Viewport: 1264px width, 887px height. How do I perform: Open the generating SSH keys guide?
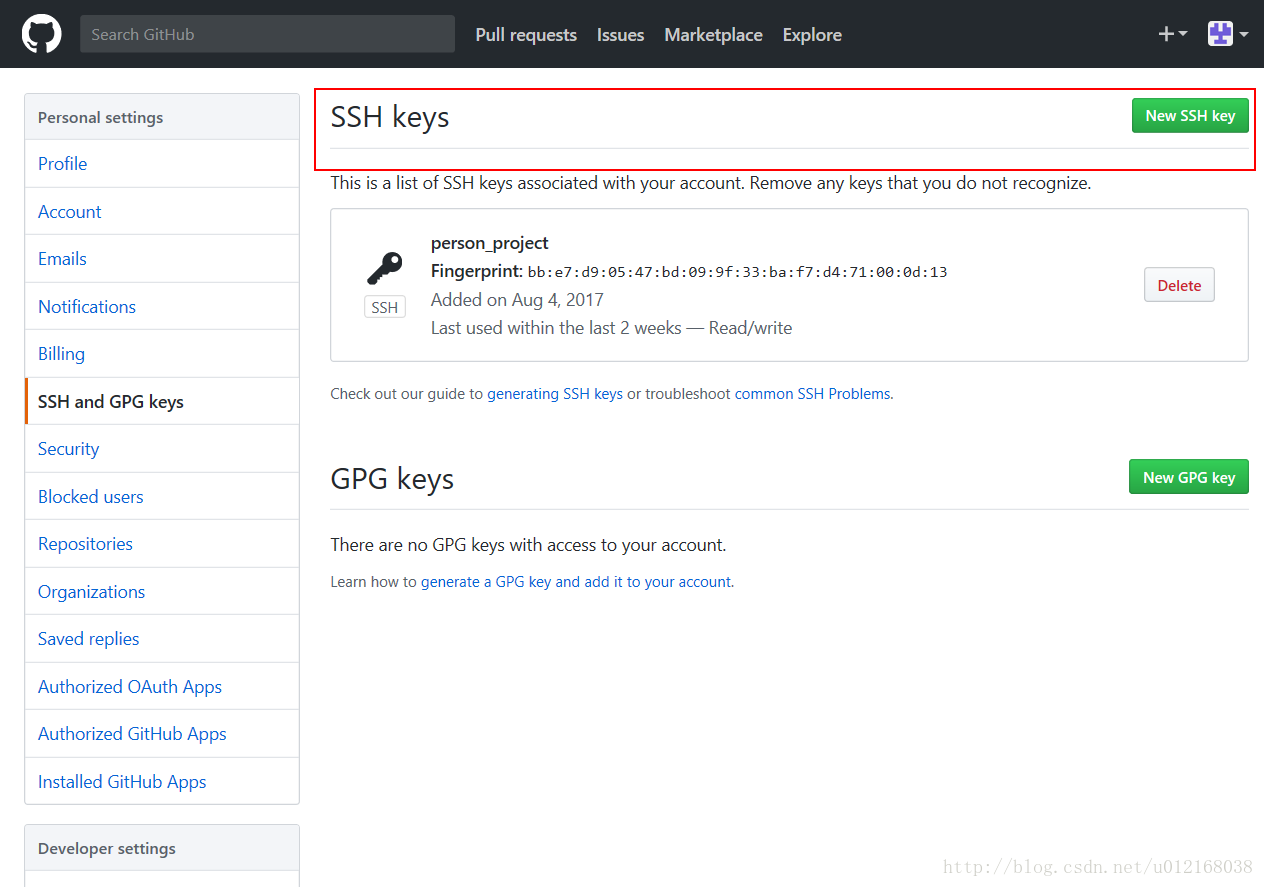[x=555, y=394]
